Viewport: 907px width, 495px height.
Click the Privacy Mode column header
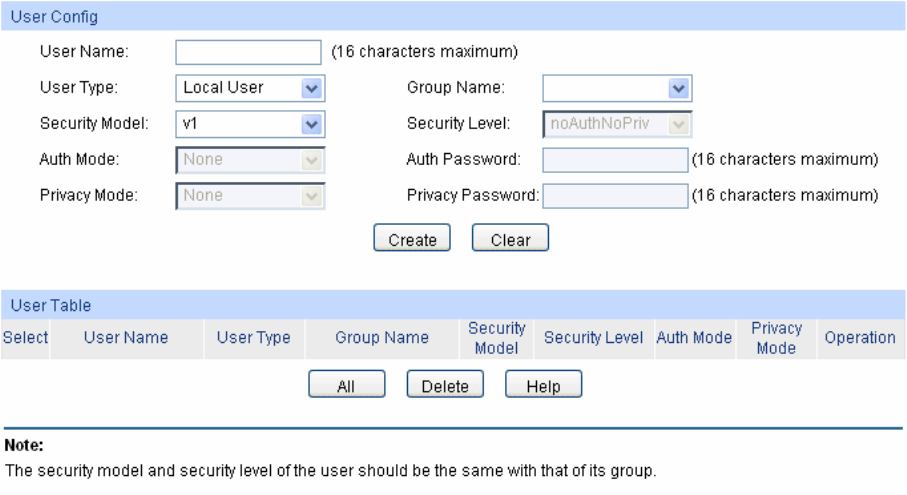point(776,338)
